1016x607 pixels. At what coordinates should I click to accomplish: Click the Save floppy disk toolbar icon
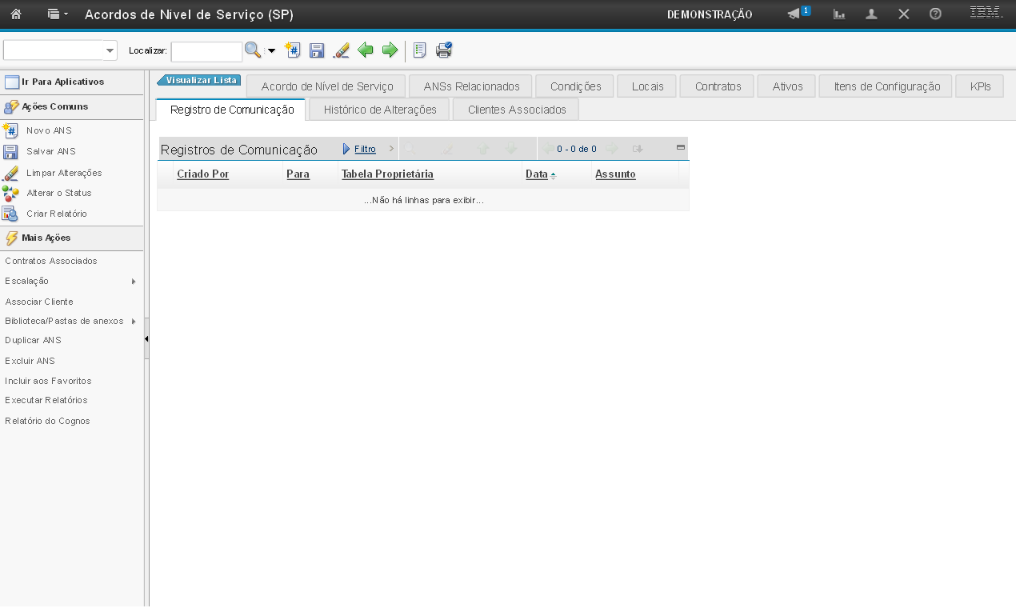pyautogui.click(x=317, y=49)
